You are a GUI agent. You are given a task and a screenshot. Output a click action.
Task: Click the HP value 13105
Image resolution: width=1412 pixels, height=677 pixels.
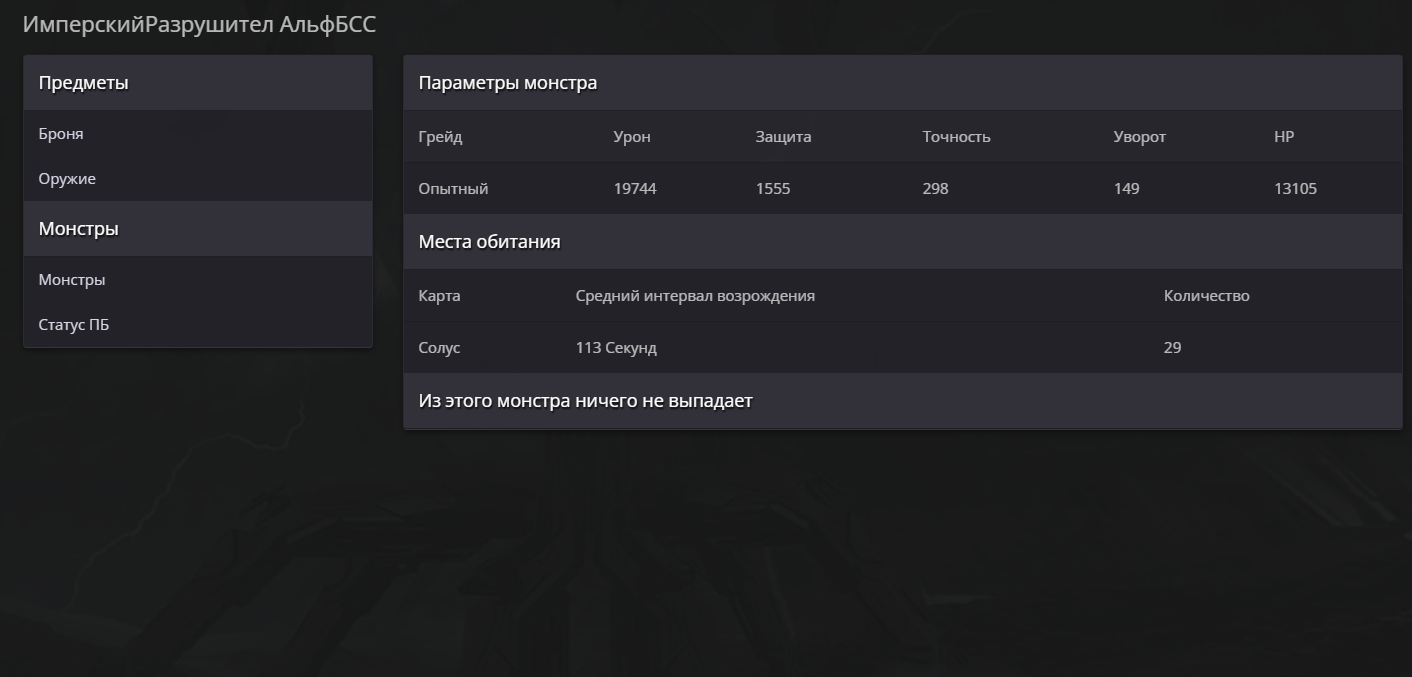tap(1295, 189)
